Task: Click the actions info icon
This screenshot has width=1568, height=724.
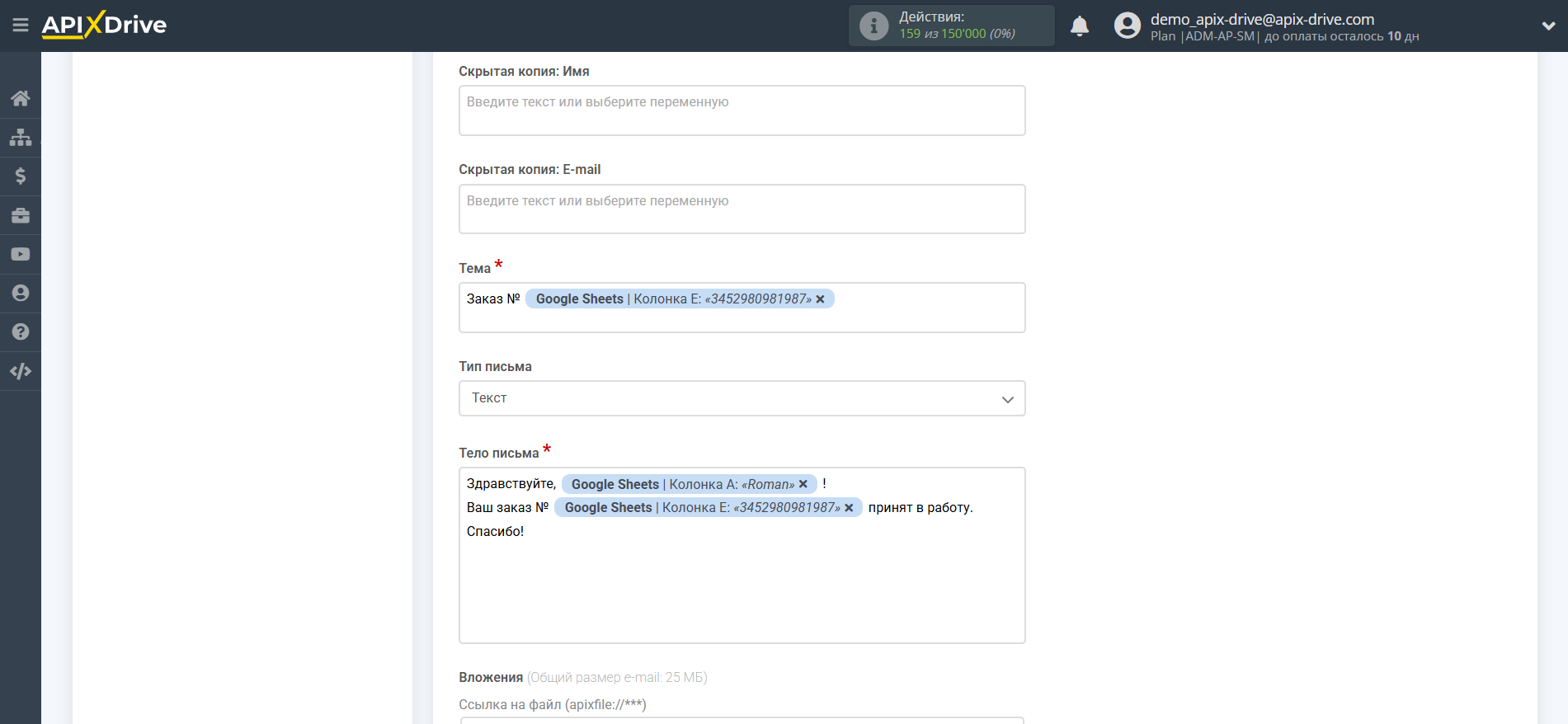Action: [873, 26]
